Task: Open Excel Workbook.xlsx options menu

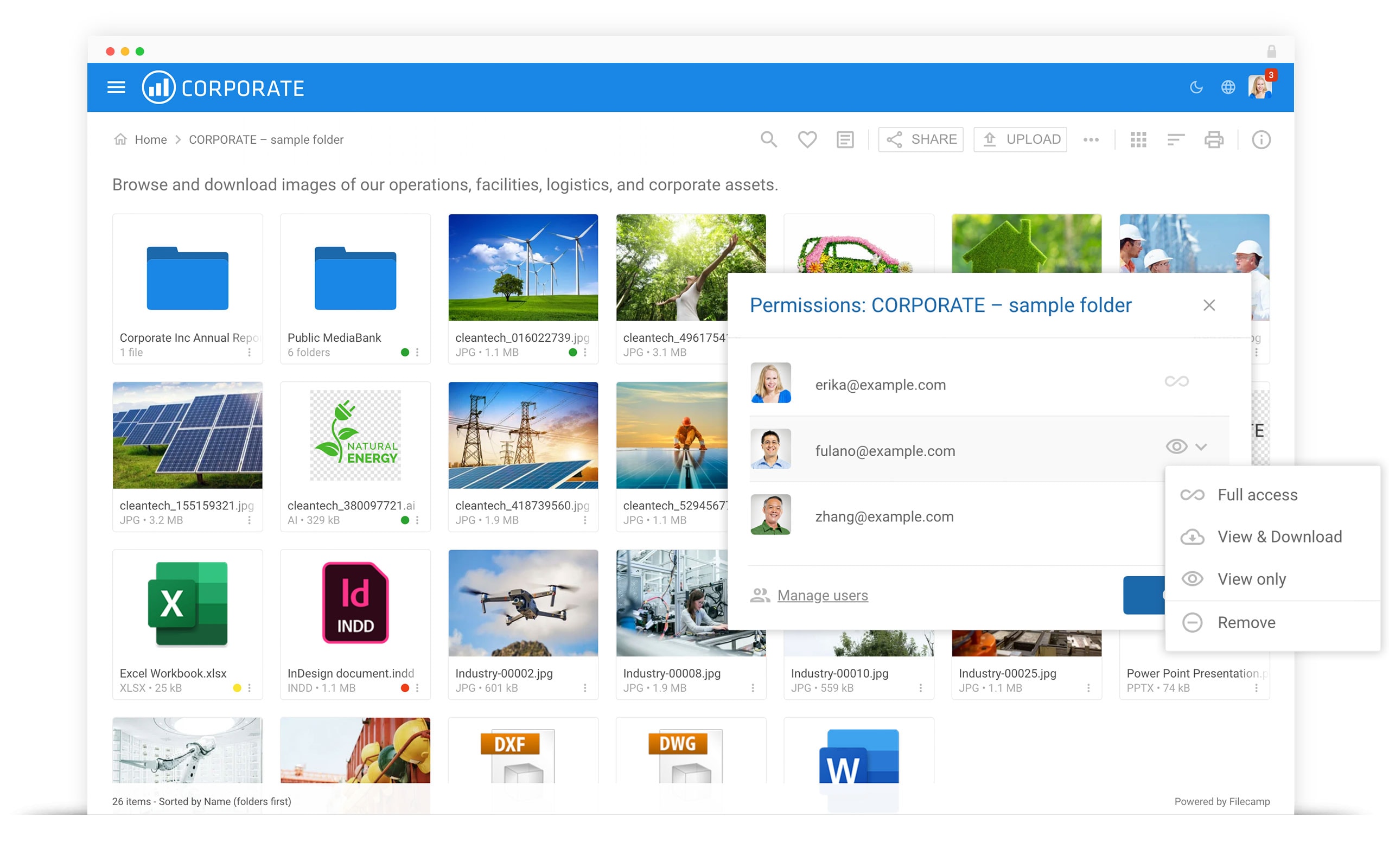Action: [249, 688]
